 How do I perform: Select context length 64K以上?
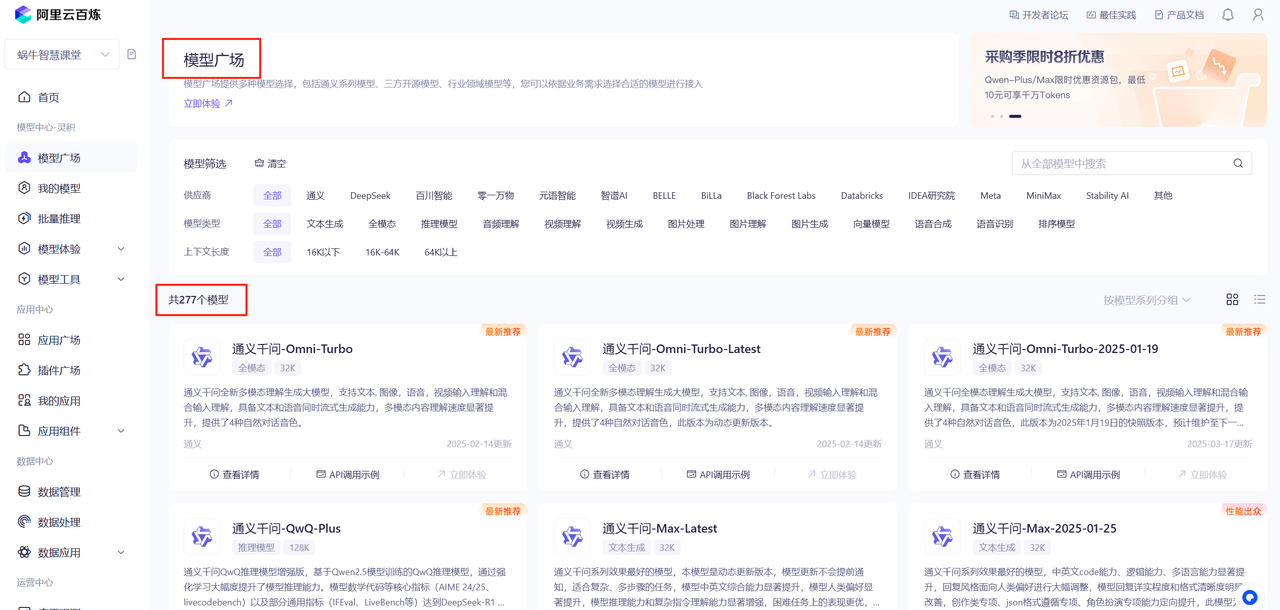tap(441, 252)
